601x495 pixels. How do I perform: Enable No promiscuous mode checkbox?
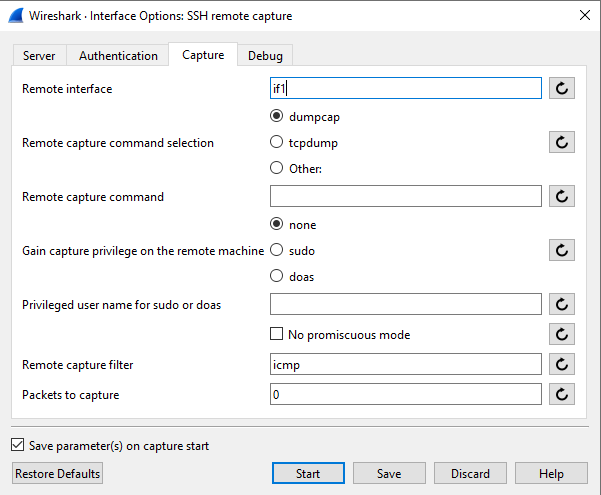click(276, 334)
